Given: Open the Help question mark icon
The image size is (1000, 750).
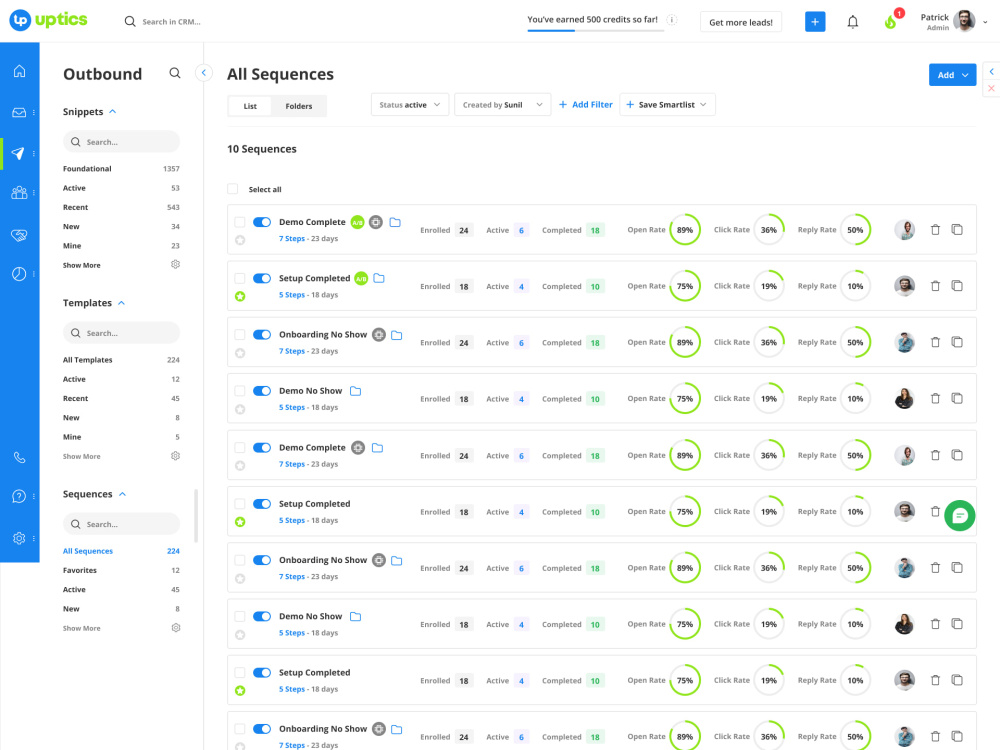Looking at the screenshot, I should 19,496.
